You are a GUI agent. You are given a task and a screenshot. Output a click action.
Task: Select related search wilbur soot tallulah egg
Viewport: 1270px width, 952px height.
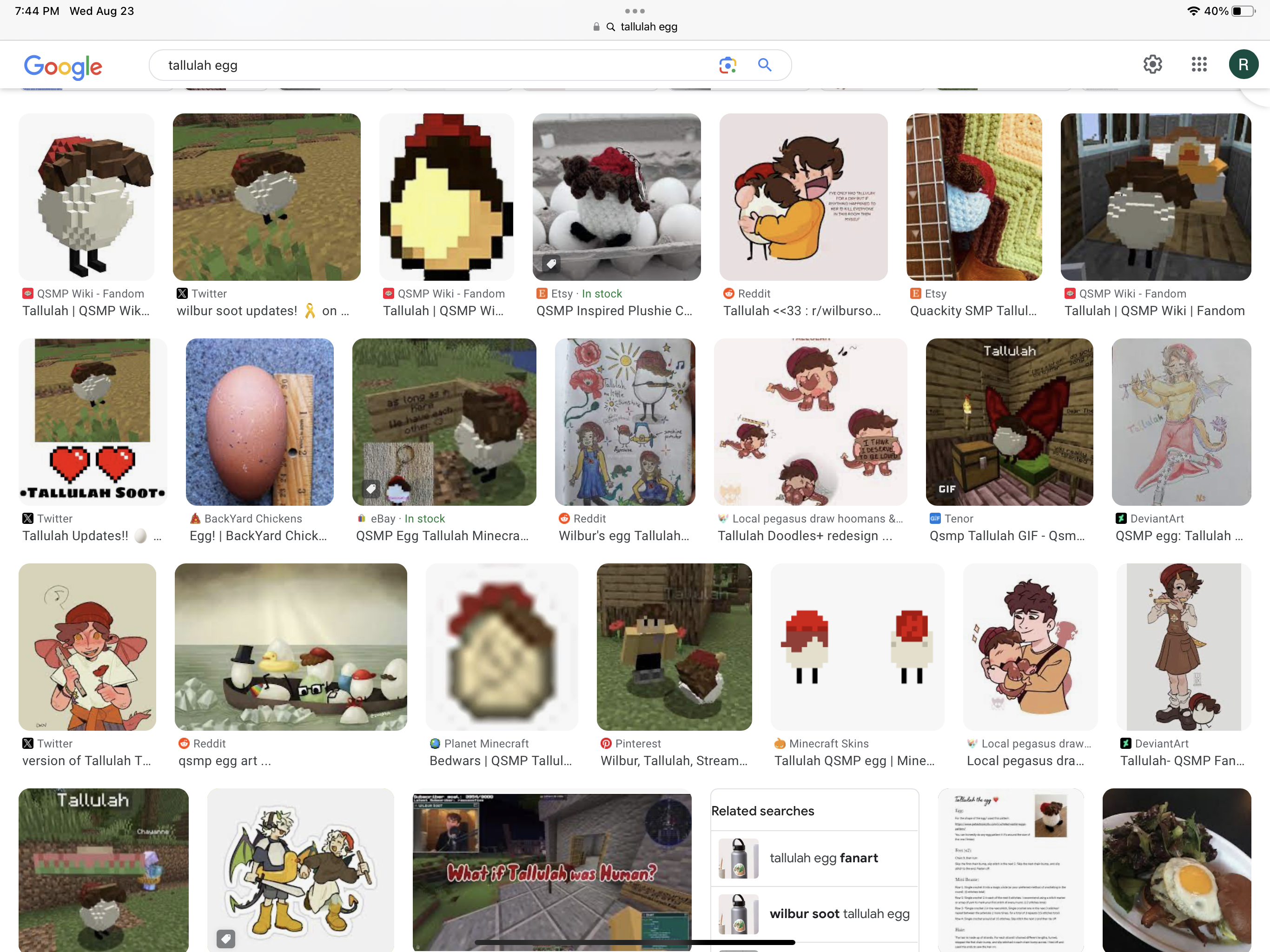click(x=815, y=914)
